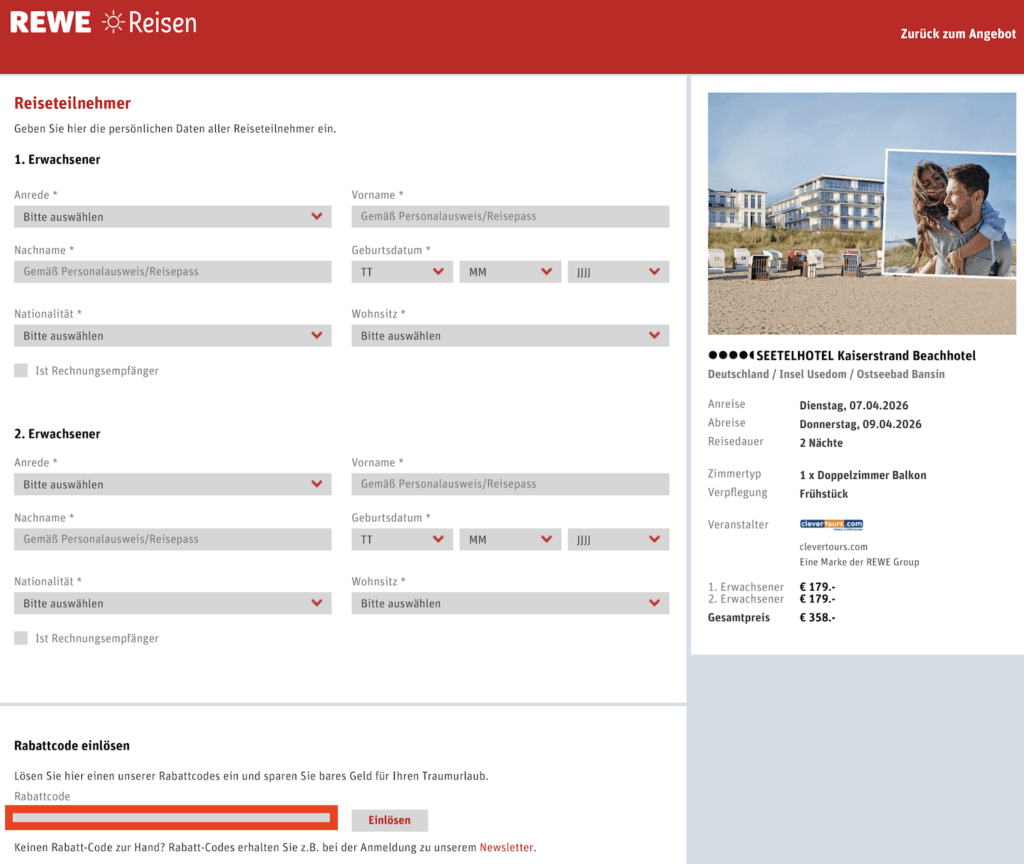Open Anrede dropdown for 1. Erwachsener
1024x864 pixels.
[x=172, y=217]
